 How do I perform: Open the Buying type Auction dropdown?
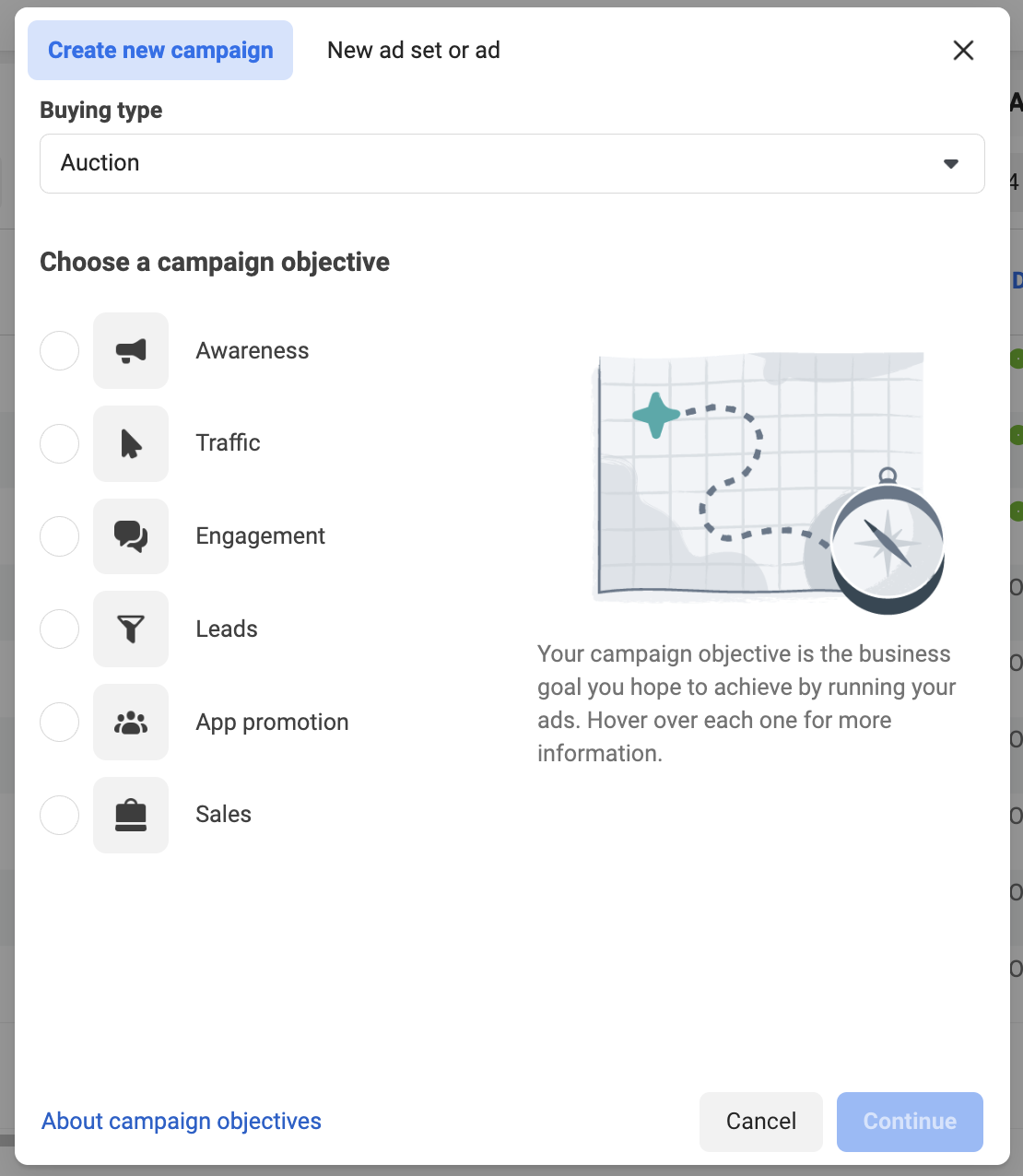[x=498, y=164]
